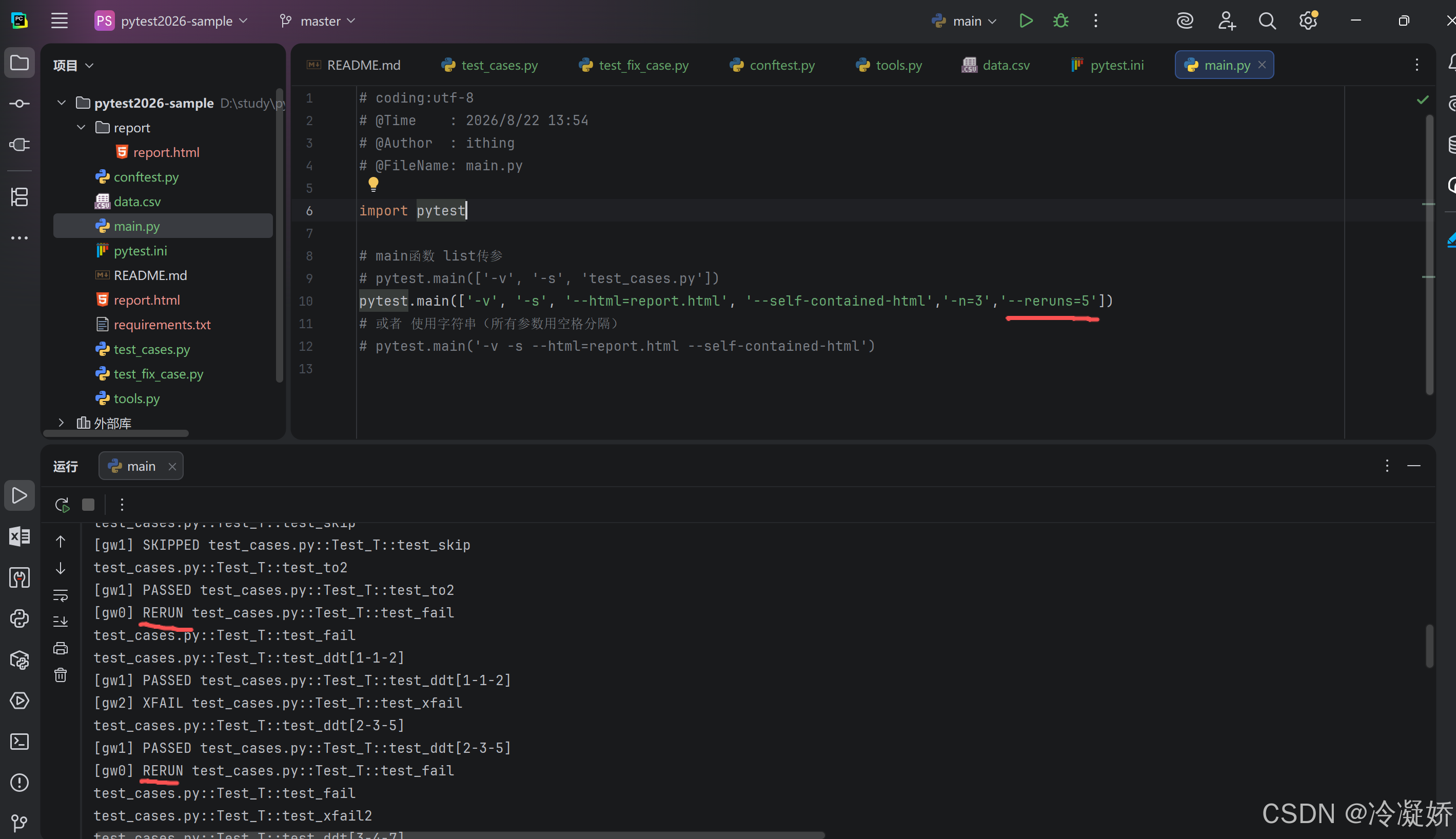
Task: Open the main hamburger menu
Action: pos(60,21)
